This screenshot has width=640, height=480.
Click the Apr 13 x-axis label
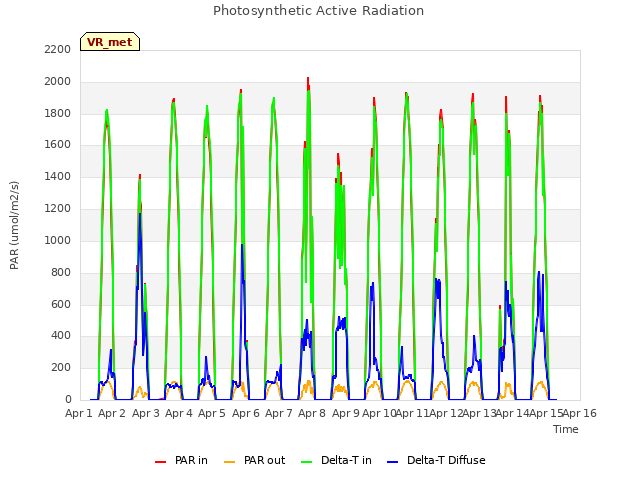[x=479, y=413]
